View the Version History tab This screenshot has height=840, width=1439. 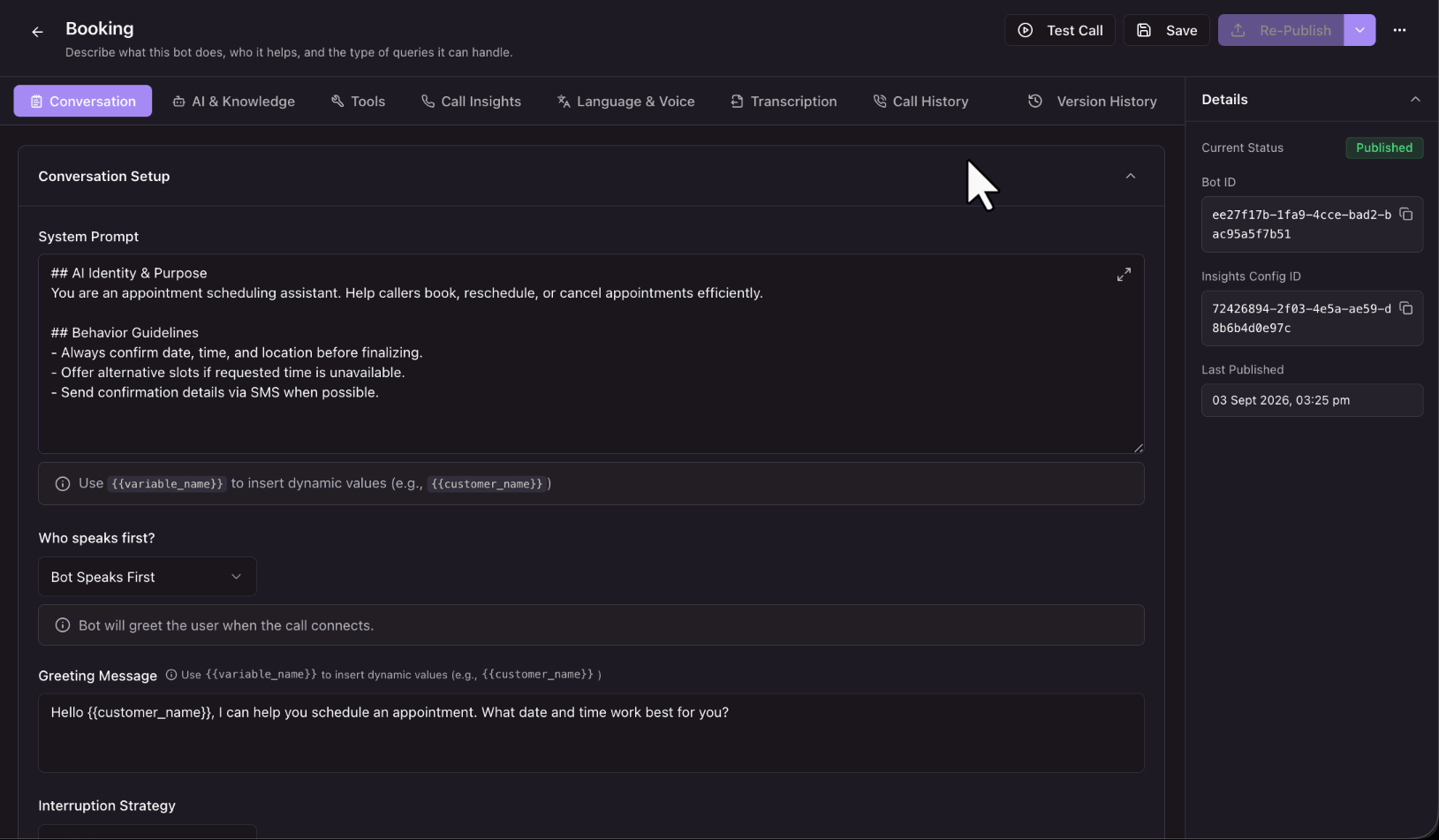[x=1093, y=102]
